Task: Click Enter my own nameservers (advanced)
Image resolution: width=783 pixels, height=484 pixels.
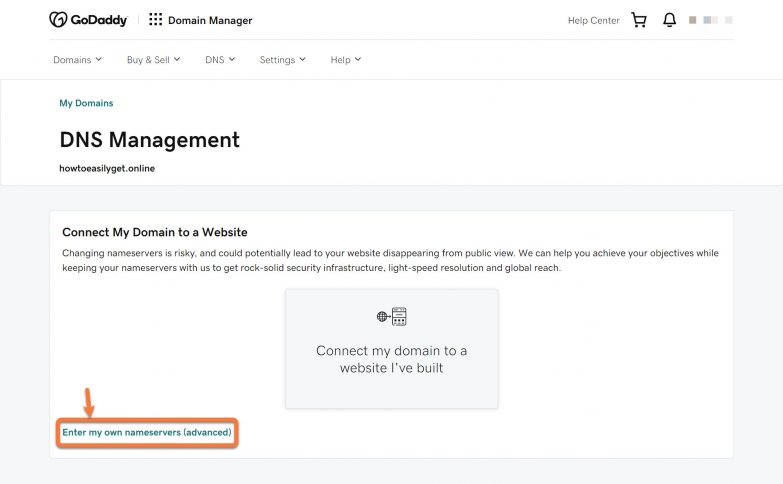Action: point(147,432)
